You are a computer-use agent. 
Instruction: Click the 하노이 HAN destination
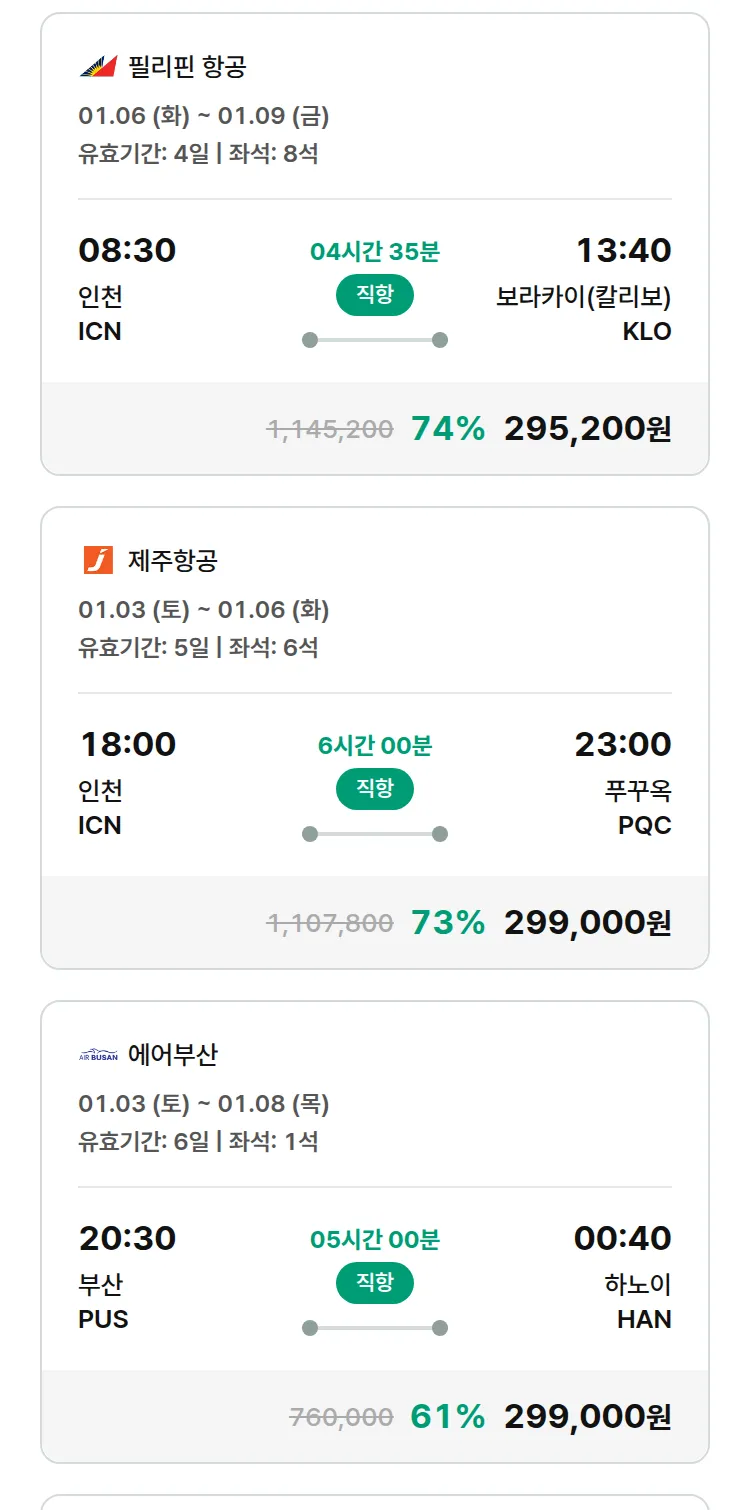638,1301
